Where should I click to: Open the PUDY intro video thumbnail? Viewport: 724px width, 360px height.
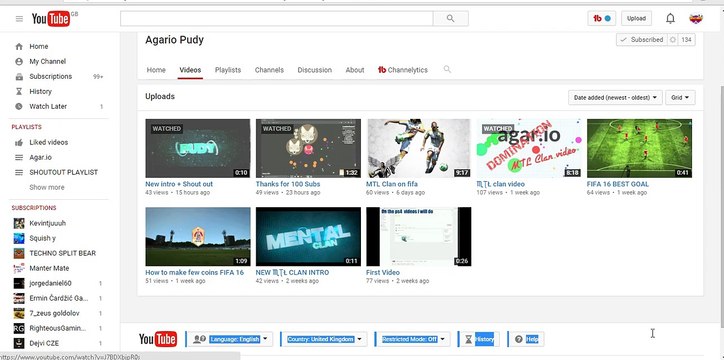(x=198, y=148)
